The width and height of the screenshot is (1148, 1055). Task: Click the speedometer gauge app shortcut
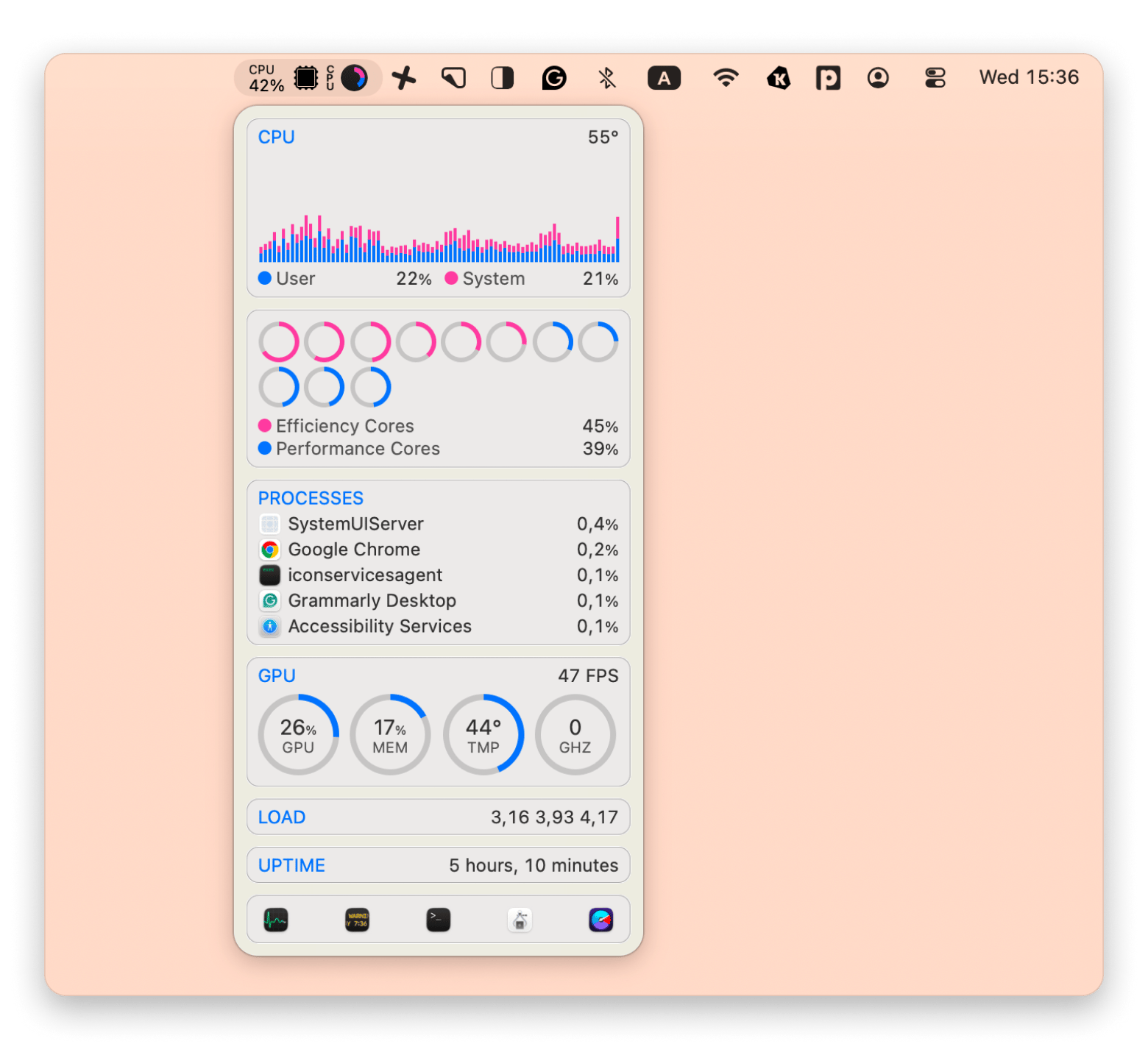[x=601, y=919]
